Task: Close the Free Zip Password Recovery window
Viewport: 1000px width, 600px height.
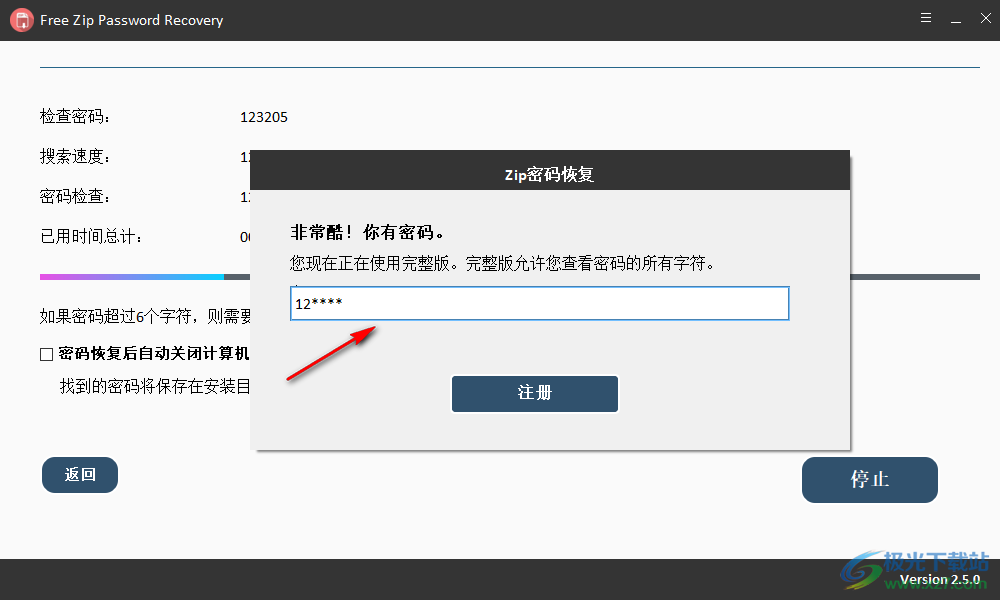Action: coord(985,18)
